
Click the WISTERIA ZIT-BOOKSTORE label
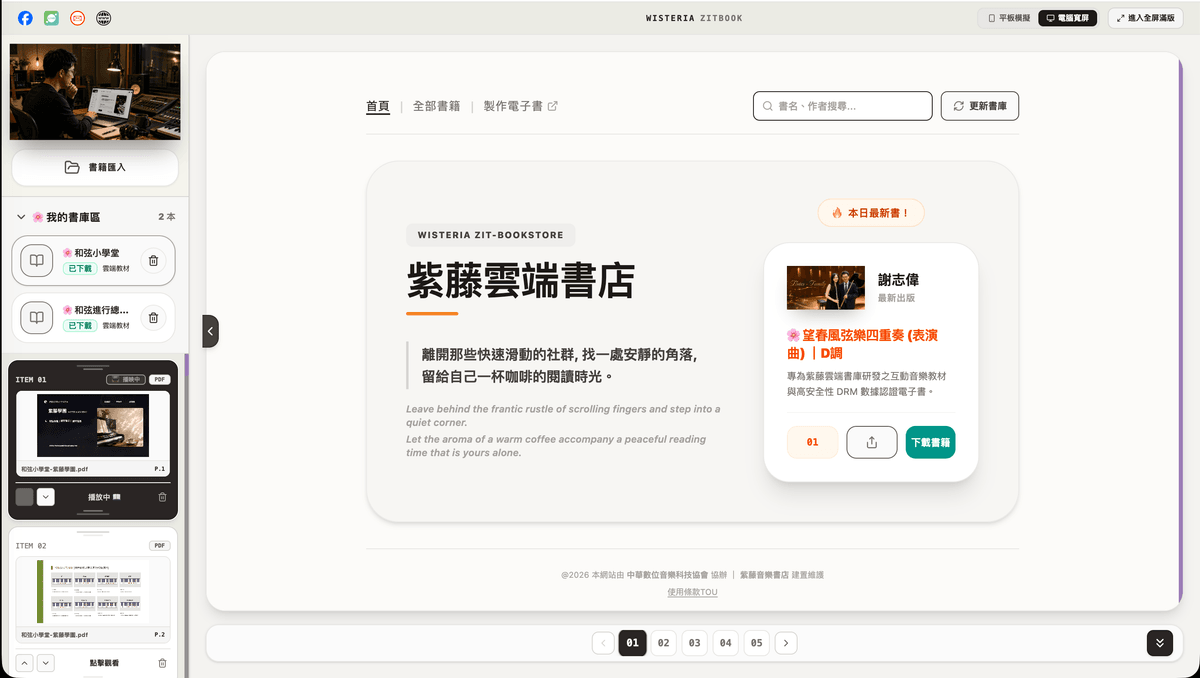(491, 235)
